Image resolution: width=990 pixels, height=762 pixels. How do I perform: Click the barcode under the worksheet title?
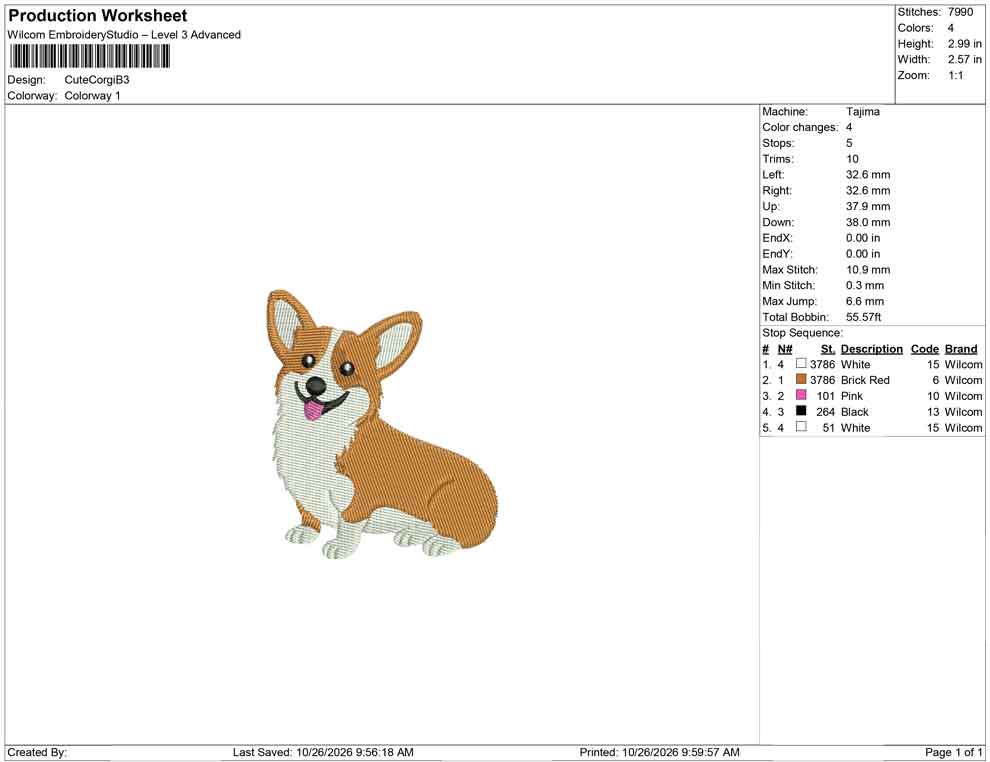[90, 57]
